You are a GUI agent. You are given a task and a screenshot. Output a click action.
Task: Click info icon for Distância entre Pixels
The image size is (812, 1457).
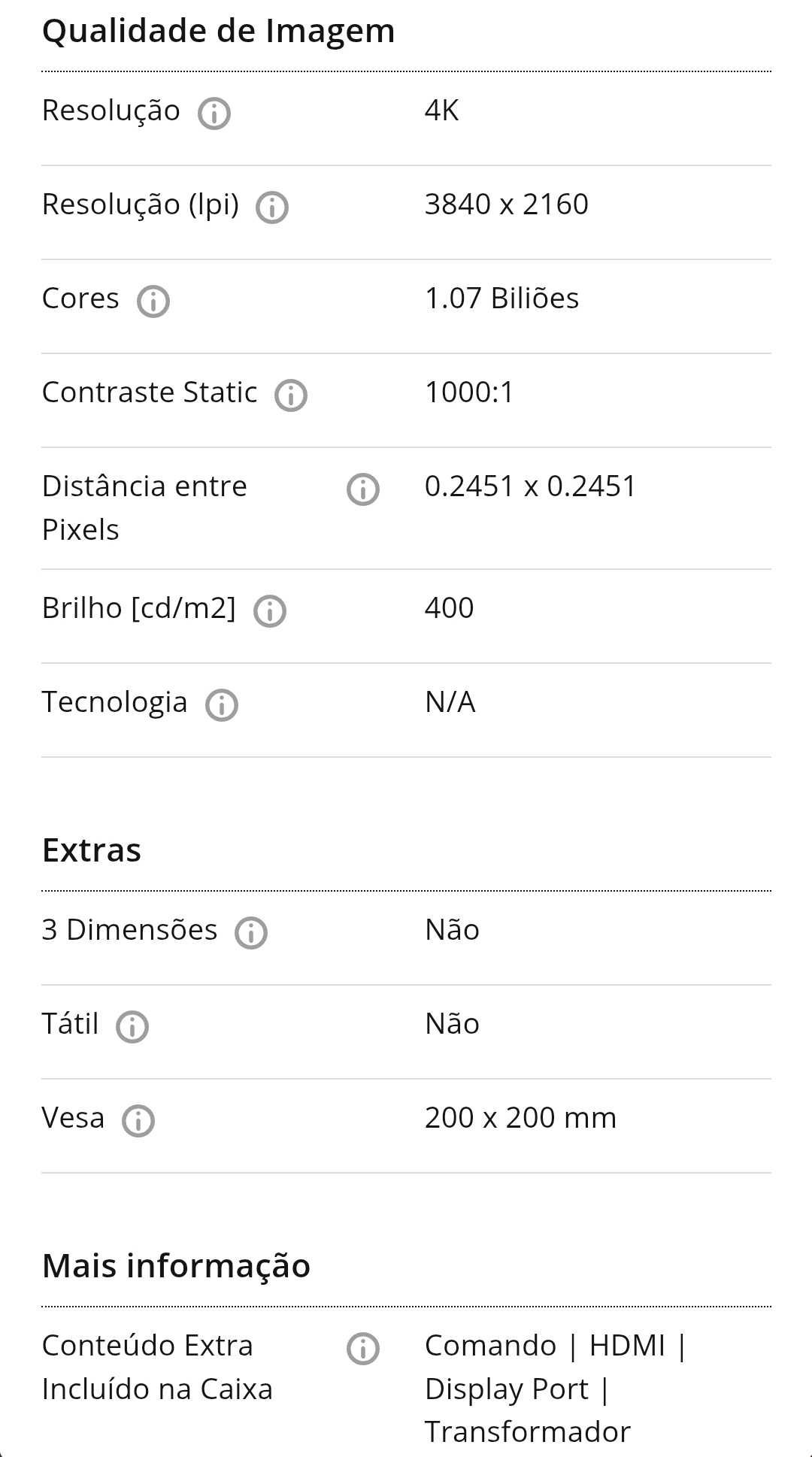click(x=363, y=489)
